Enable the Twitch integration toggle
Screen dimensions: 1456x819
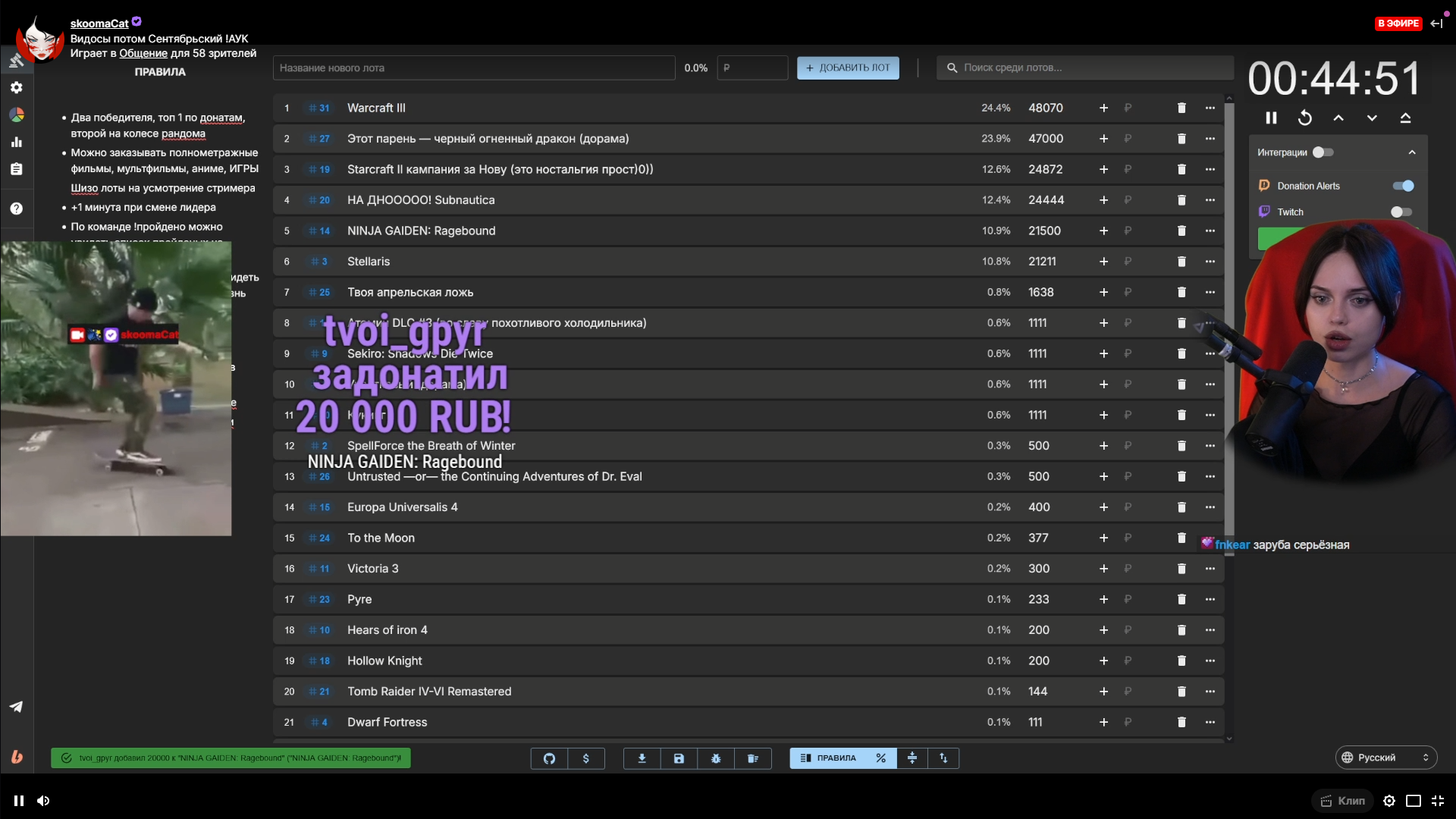(1401, 212)
